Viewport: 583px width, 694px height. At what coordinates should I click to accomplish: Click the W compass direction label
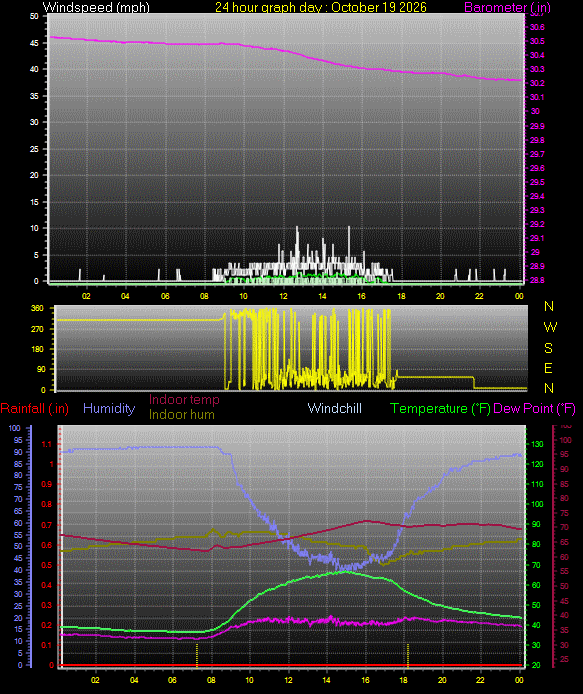(550, 327)
